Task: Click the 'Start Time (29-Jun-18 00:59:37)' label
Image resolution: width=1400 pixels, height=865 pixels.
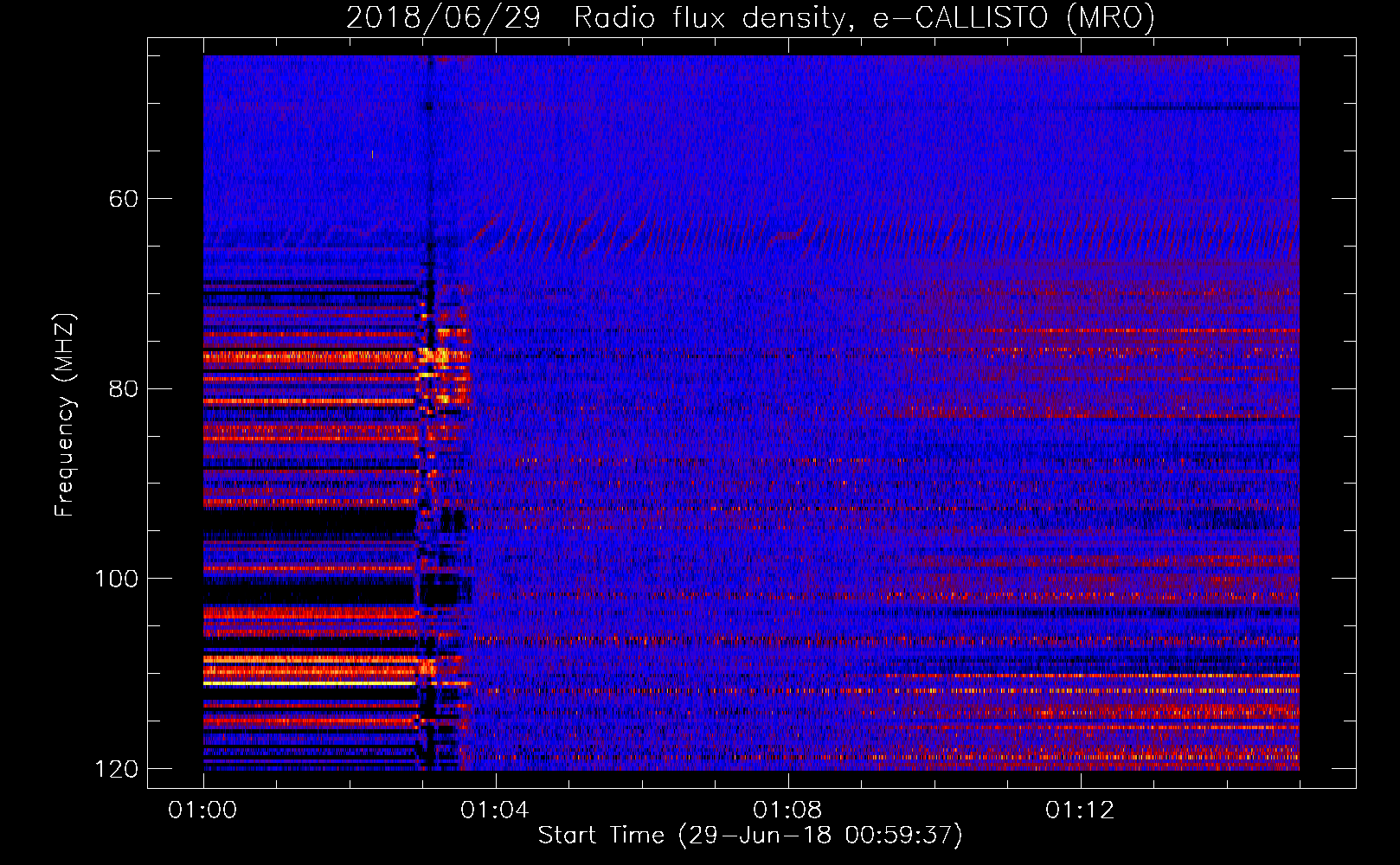Action: (x=750, y=836)
